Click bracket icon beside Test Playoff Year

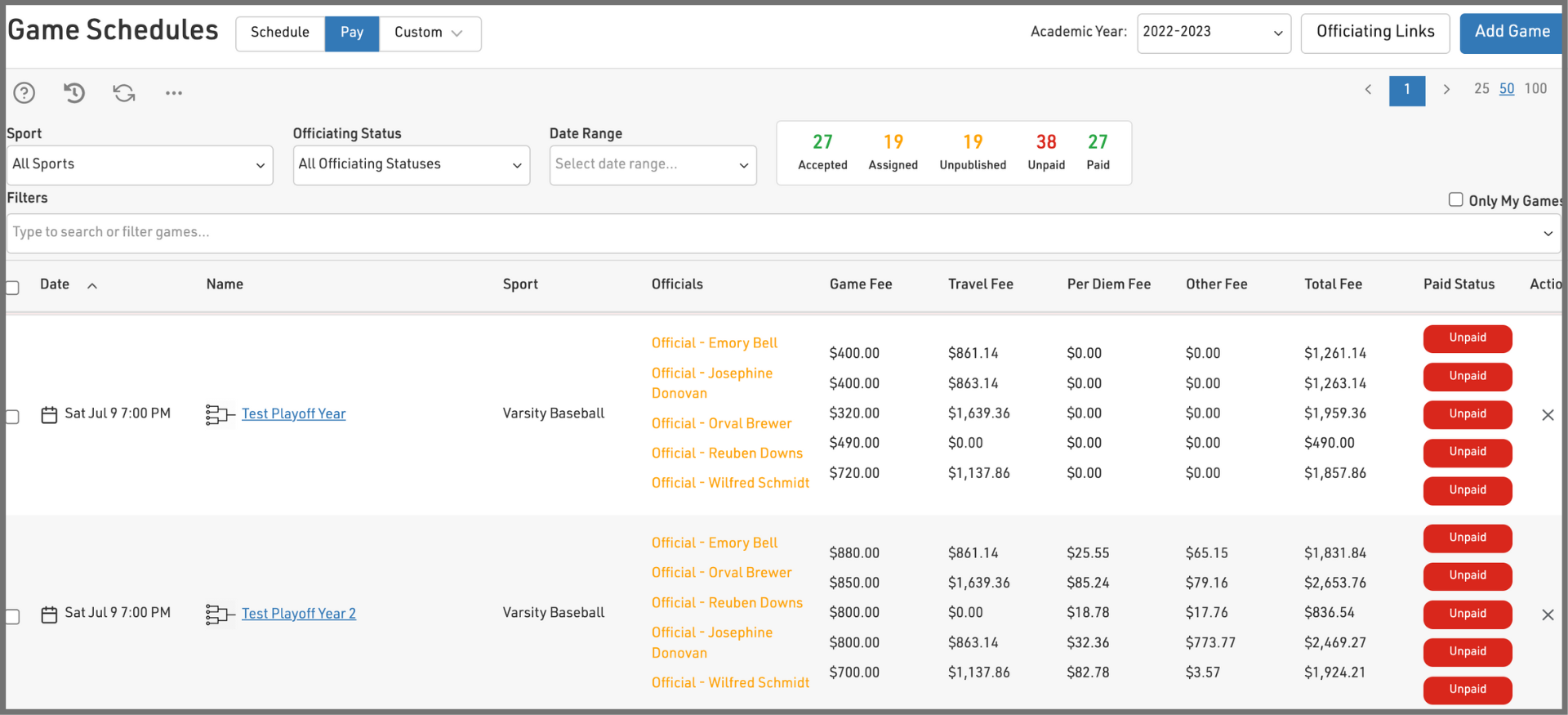pos(219,415)
